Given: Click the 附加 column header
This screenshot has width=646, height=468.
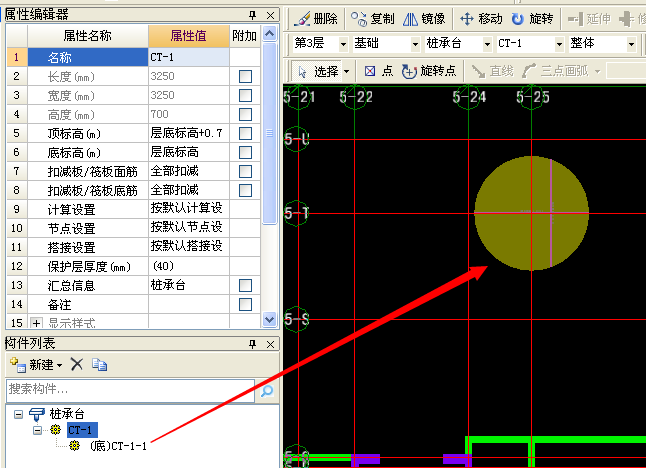Looking at the screenshot, I should (245, 36).
